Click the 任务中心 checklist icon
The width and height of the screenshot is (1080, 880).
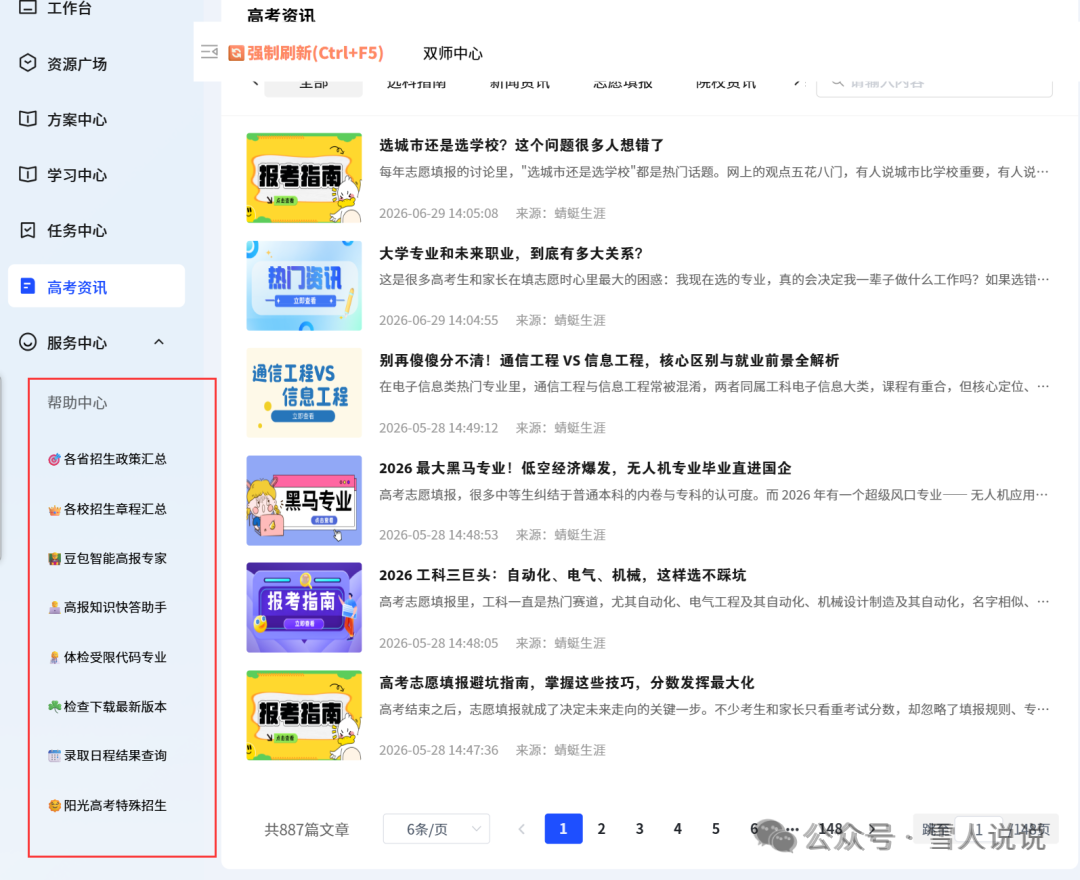point(28,230)
